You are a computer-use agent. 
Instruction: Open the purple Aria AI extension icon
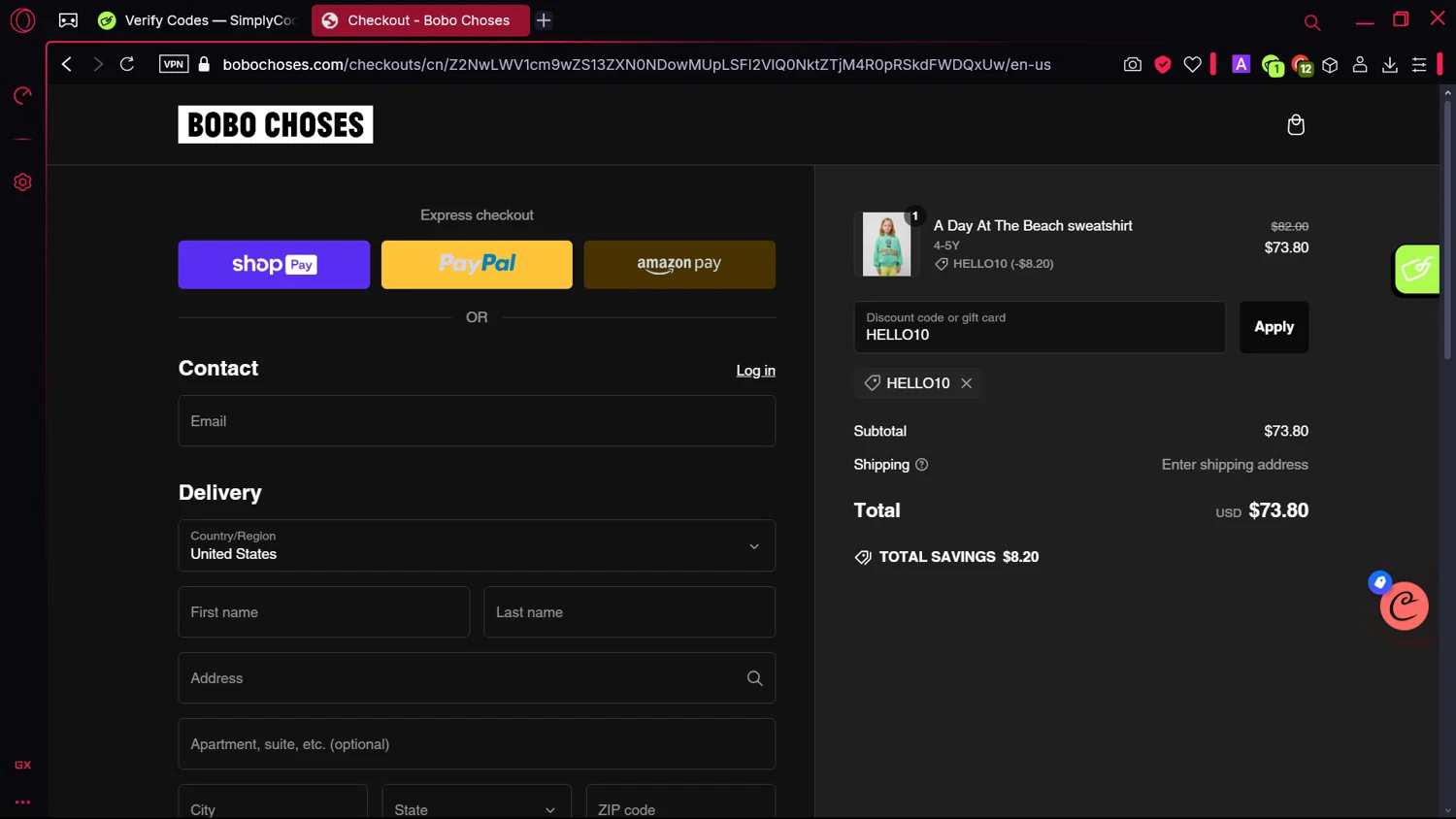1241,64
